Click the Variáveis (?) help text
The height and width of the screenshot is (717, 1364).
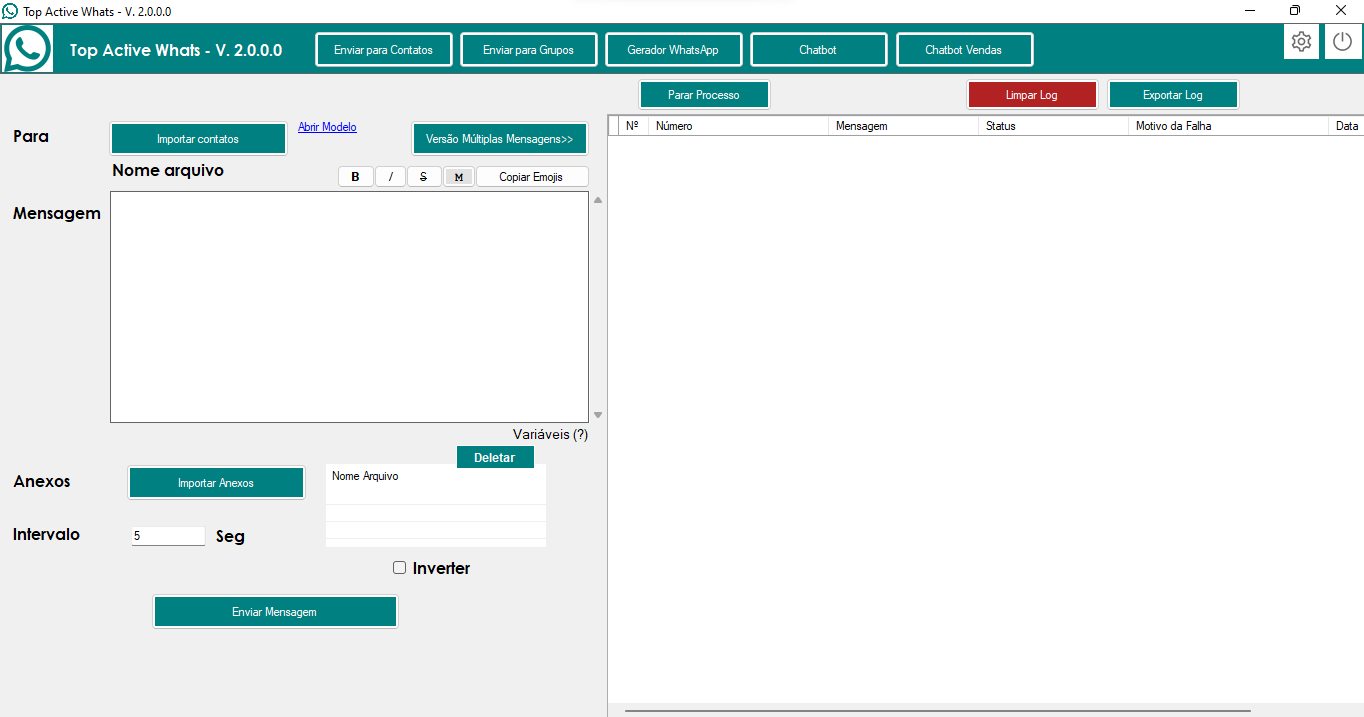550,434
